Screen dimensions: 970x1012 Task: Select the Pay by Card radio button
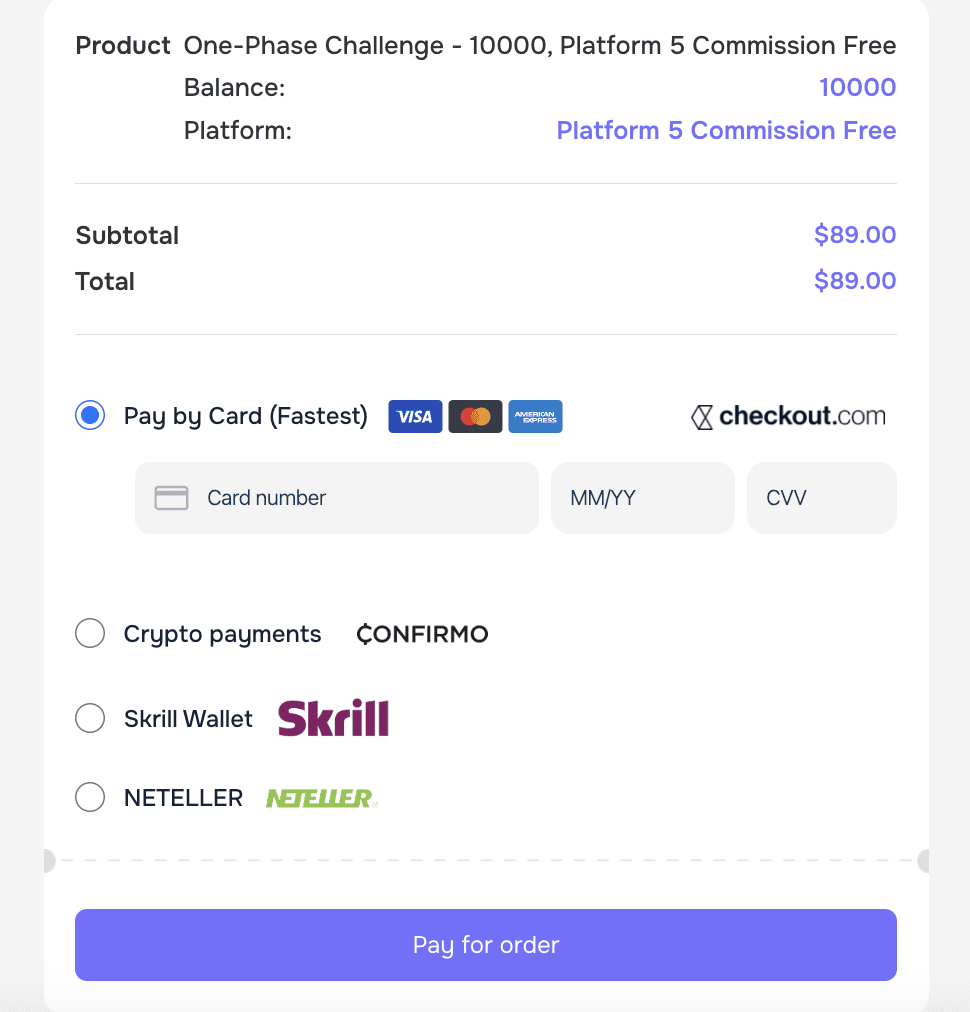pyautogui.click(x=90, y=415)
